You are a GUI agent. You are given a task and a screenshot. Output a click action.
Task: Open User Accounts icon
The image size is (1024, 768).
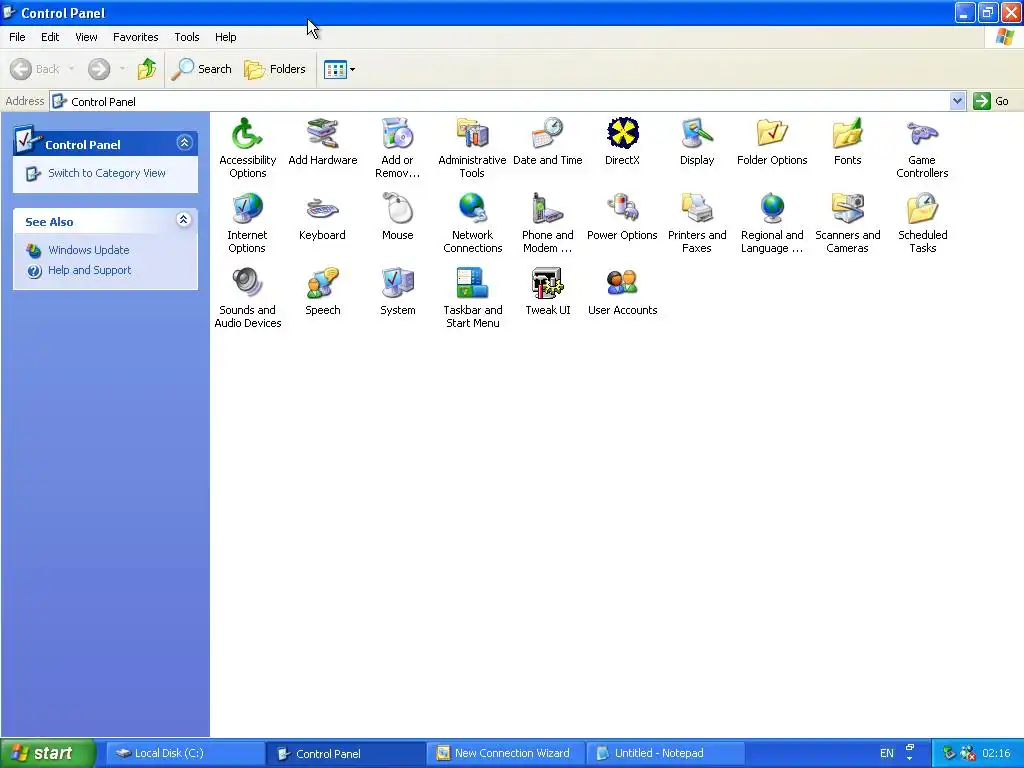tap(622, 292)
